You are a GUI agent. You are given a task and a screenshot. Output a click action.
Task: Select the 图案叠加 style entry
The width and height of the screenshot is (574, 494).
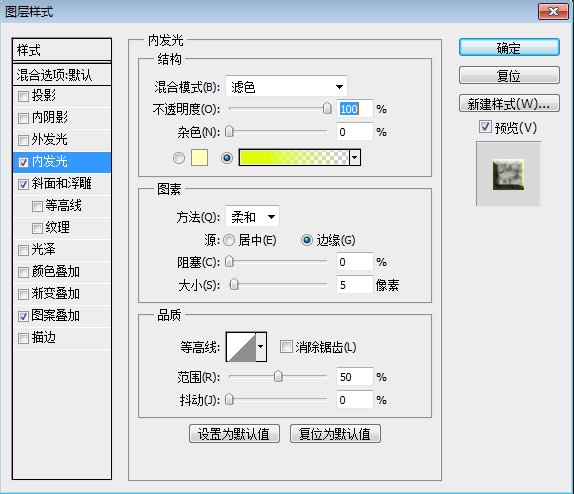tap(62, 316)
